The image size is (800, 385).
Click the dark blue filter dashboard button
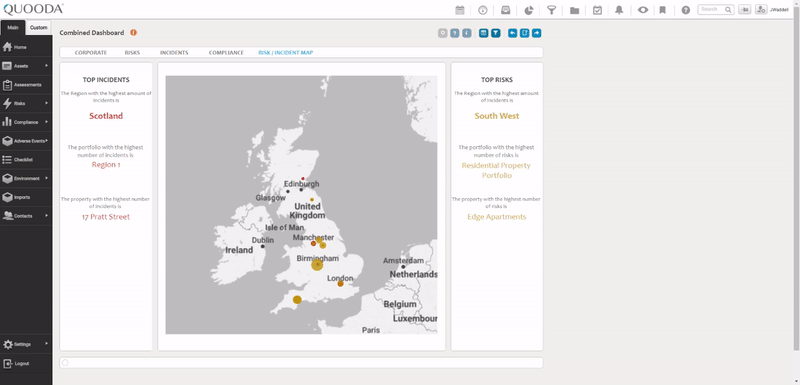point(495,33)
